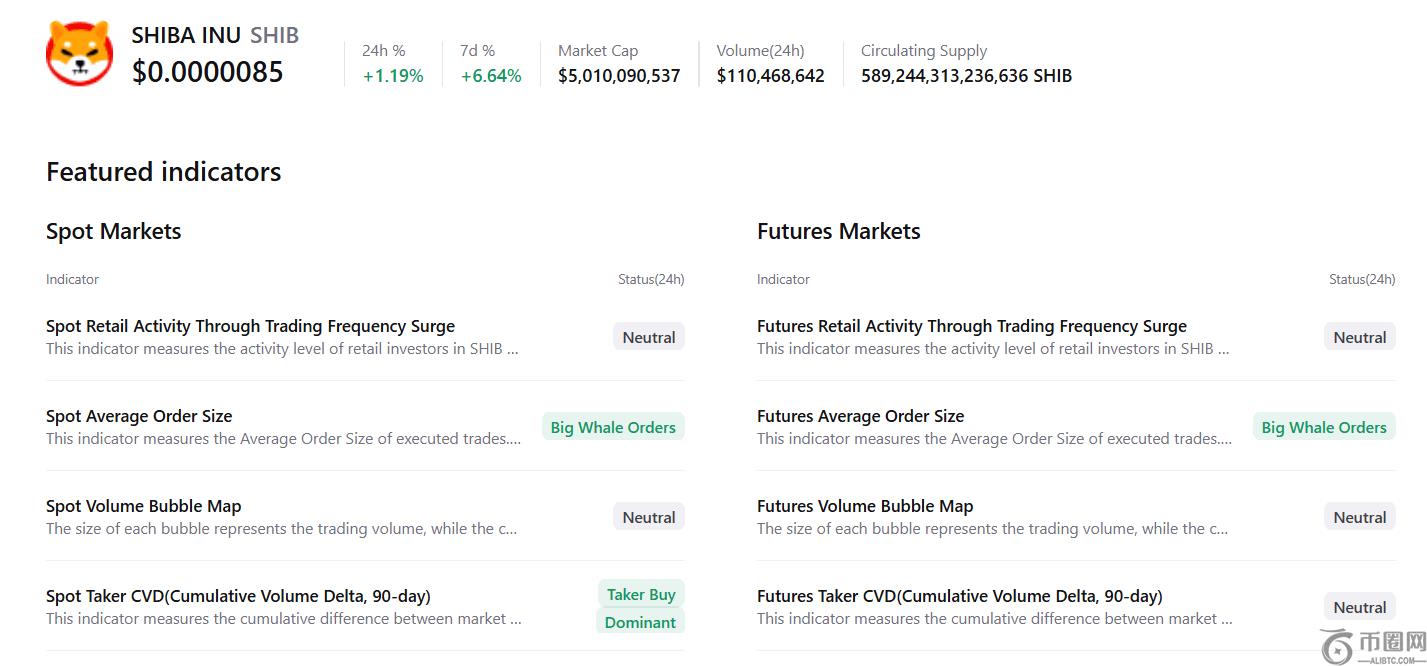Screen dimensions: 1427x666
Task: Click Neutral badge for Spot Volume Bubble Map
Action: (x=649, y=517)
